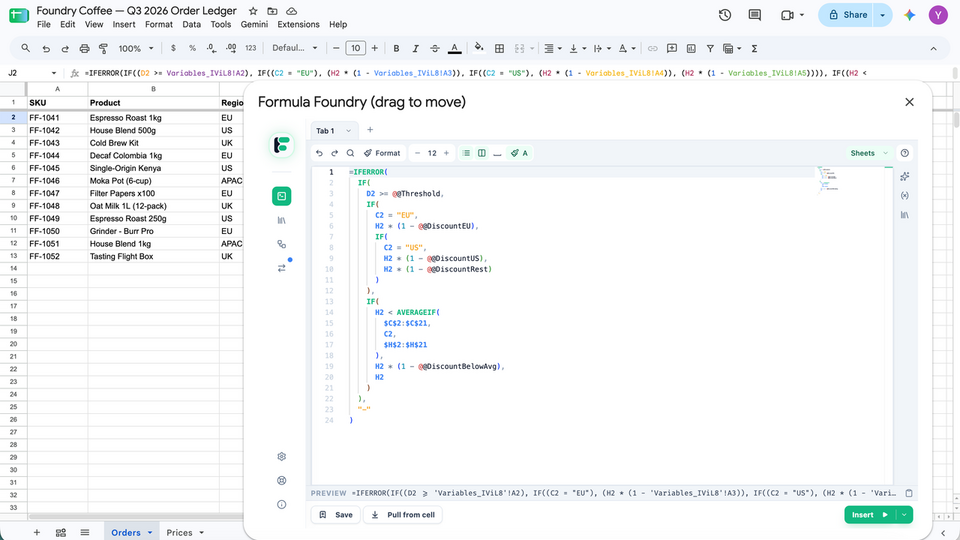Increase Foundry editor font size with plus
Screen dimensions: 960x540
pos(446,153)
